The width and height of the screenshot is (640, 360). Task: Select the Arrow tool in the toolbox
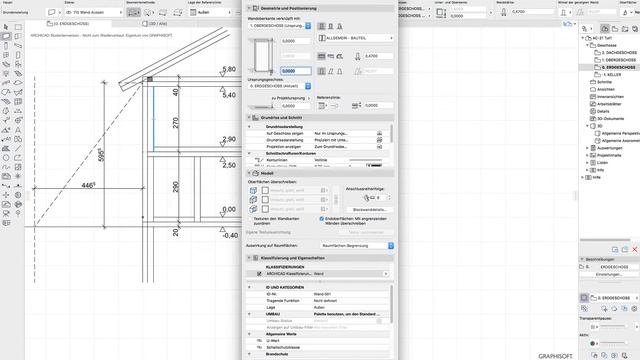(6, 27)
